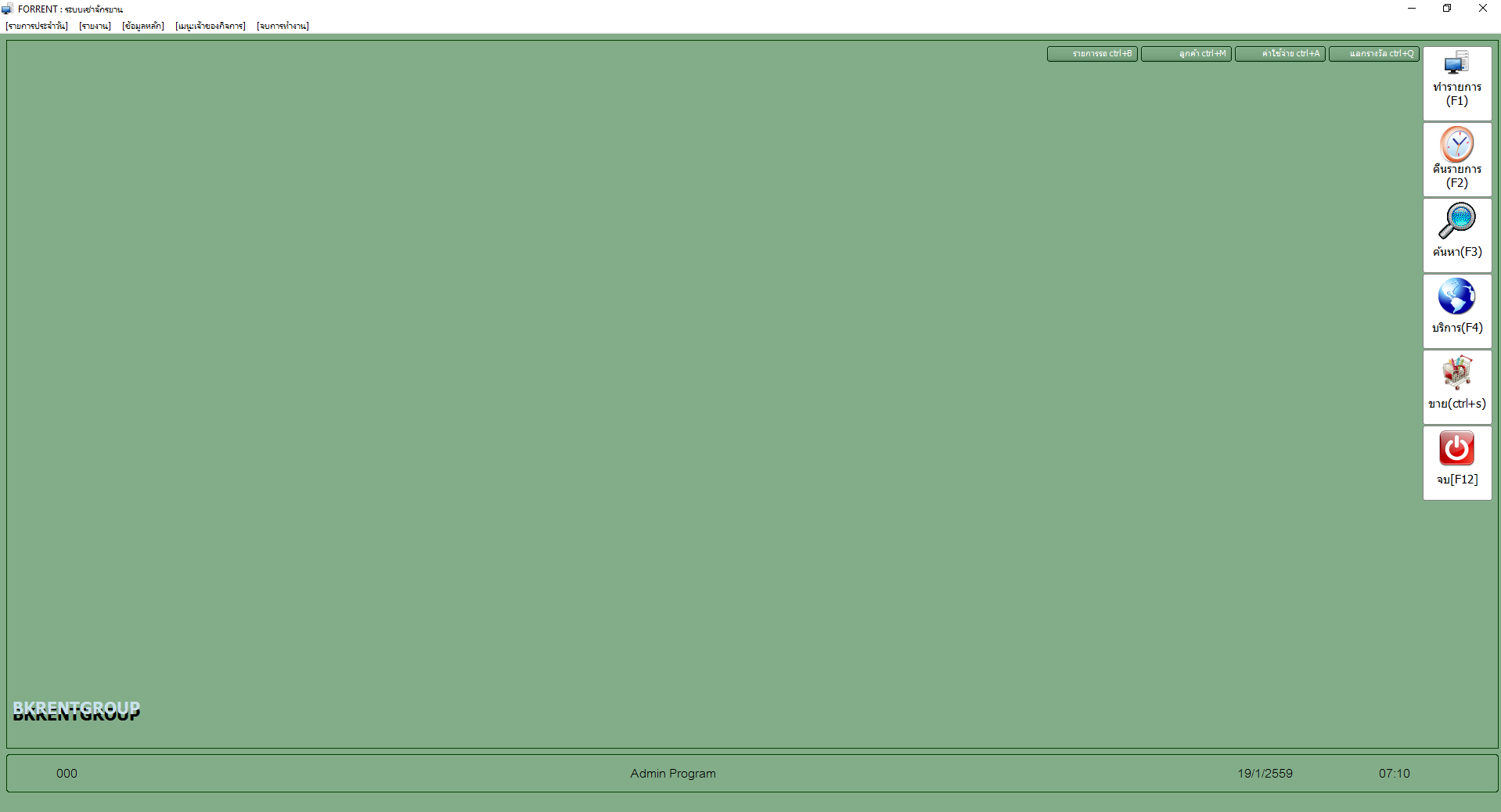Select the Admin Program status text
Image resolution: width=1501 pixels, height=812 pixels.
673,774
